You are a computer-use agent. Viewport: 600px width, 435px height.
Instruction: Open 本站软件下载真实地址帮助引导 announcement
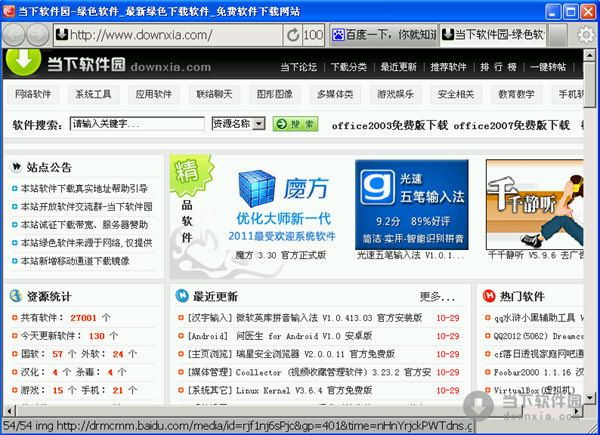click(x=84, y=189)
